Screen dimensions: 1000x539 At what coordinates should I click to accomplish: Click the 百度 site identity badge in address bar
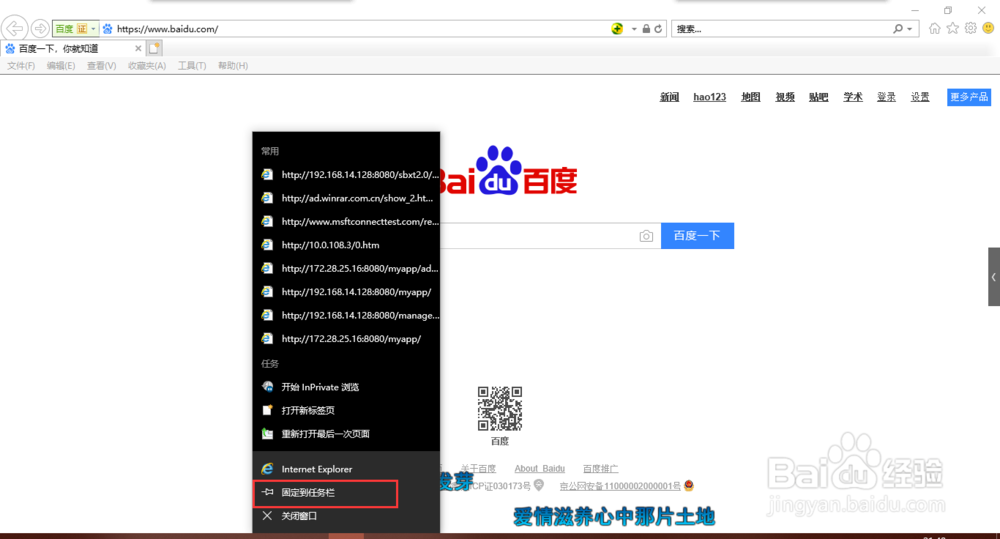coord(75,29)
